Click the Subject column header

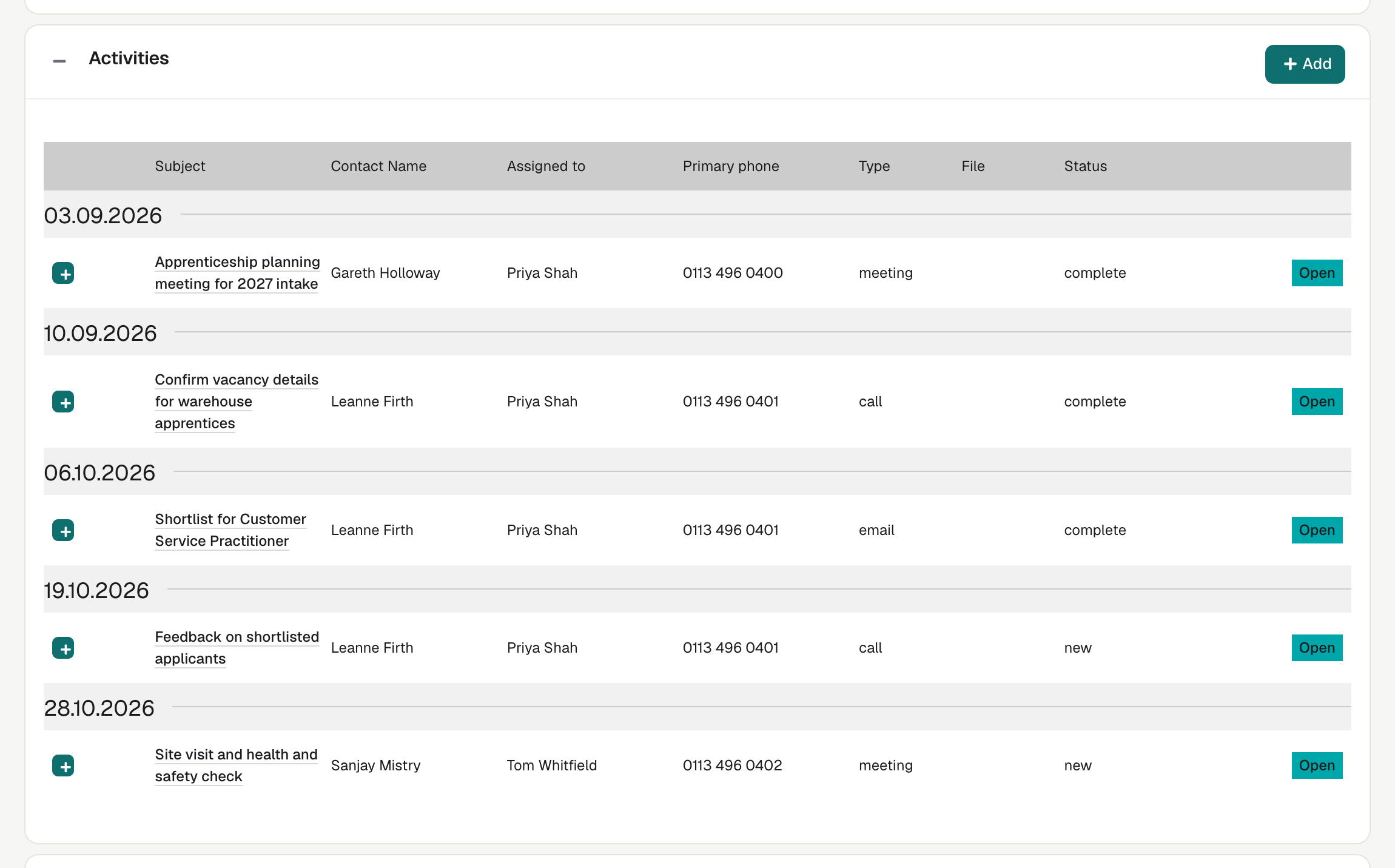tap(180, 166)
